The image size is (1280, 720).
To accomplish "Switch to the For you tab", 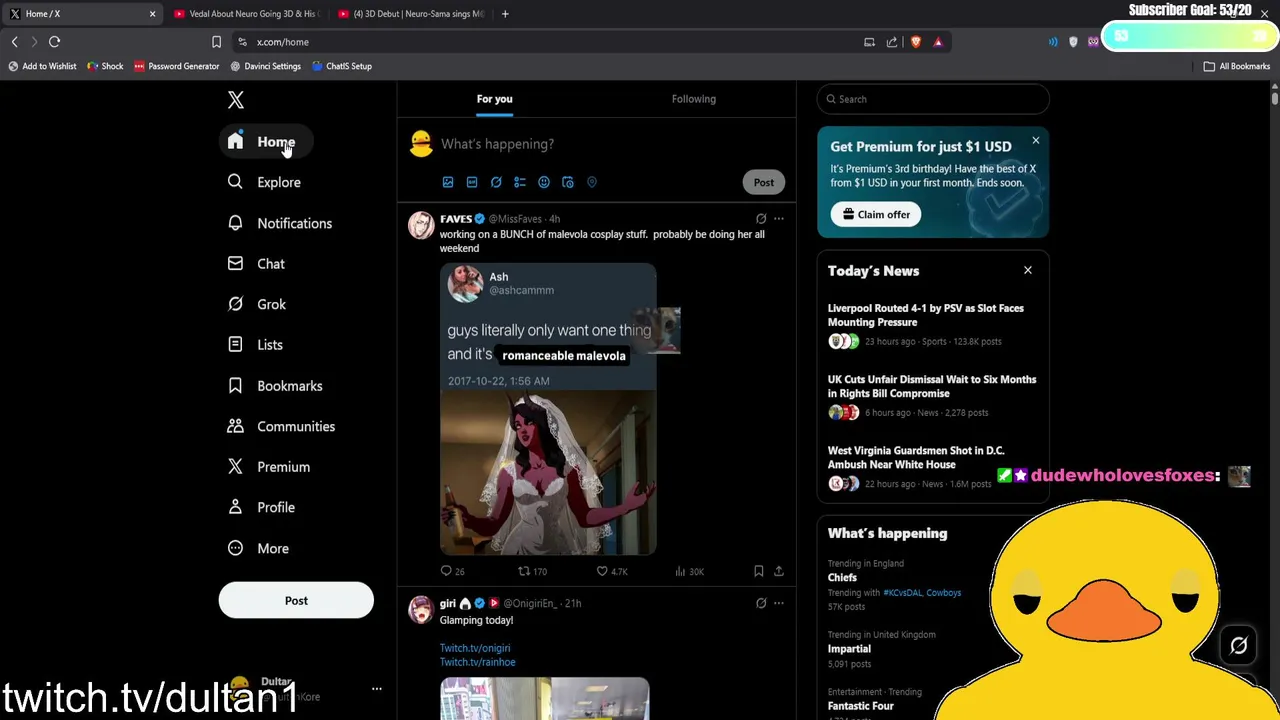I will coord(494,99).
